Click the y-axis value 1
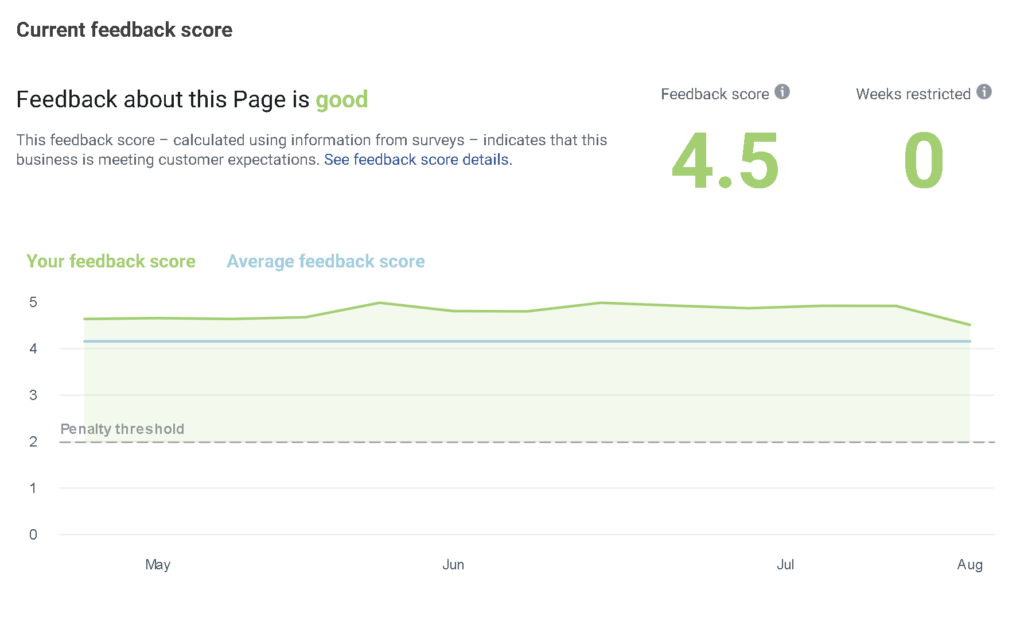 click(33, 488)
